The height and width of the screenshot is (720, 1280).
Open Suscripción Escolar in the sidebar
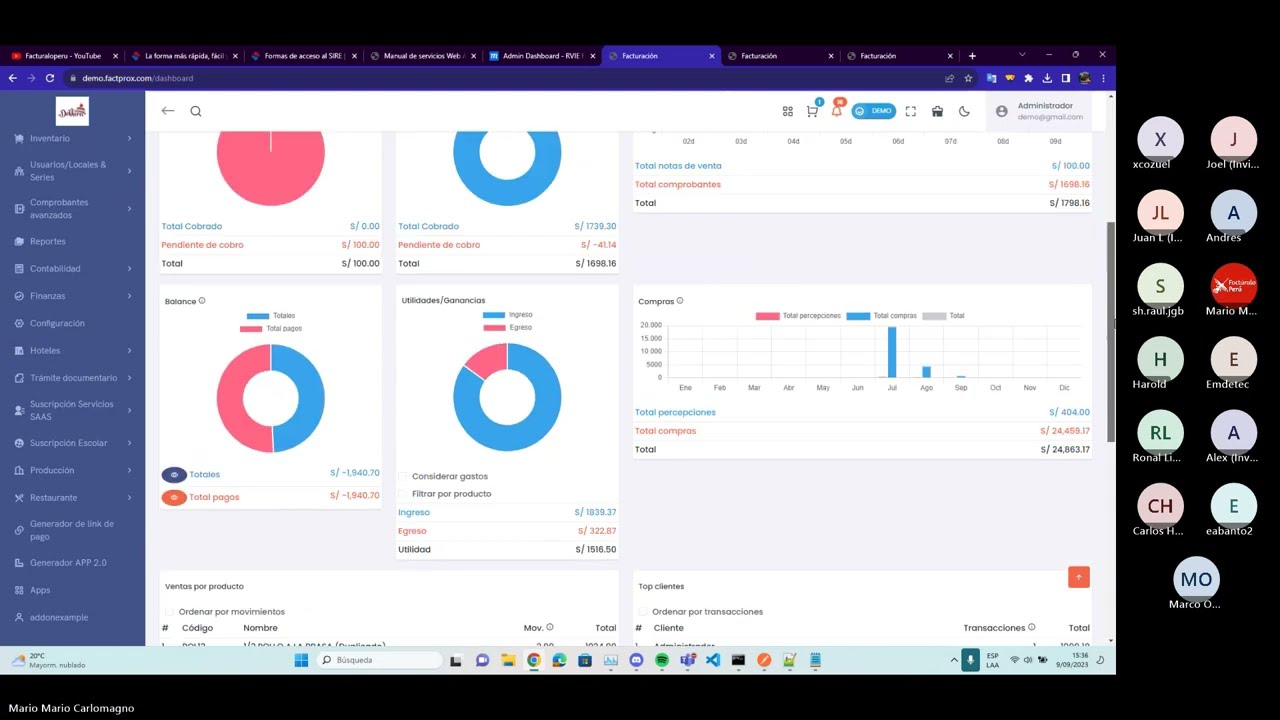point(72,443)
